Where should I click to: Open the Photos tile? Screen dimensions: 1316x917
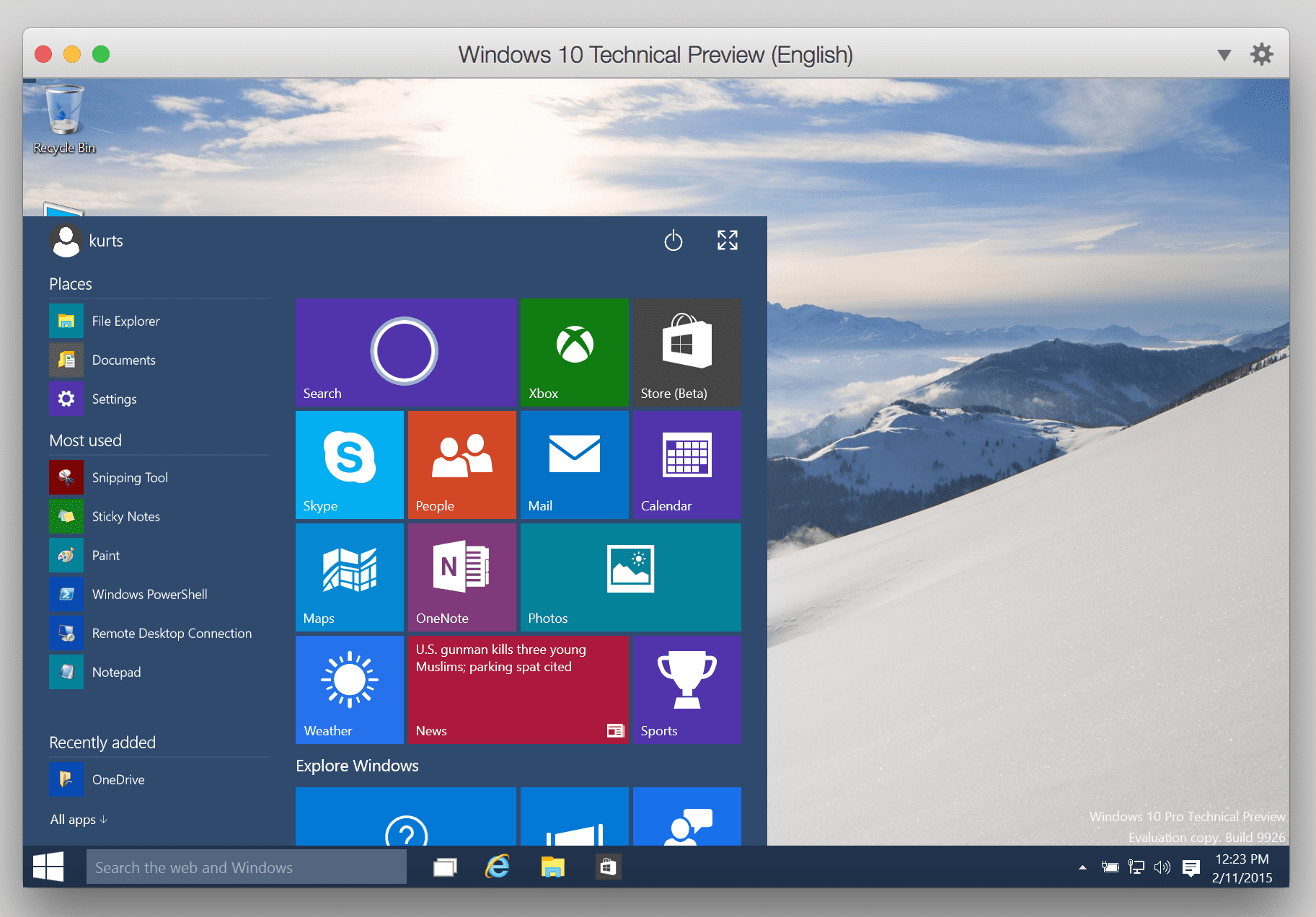tap(630, 577)
